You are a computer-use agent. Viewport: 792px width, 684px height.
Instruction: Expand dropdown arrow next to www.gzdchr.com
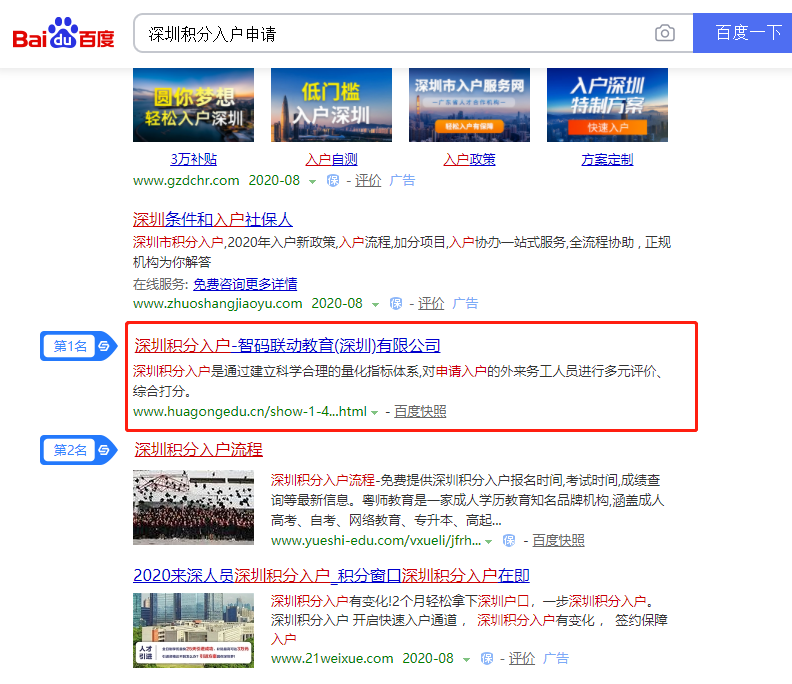pos(313,181)
